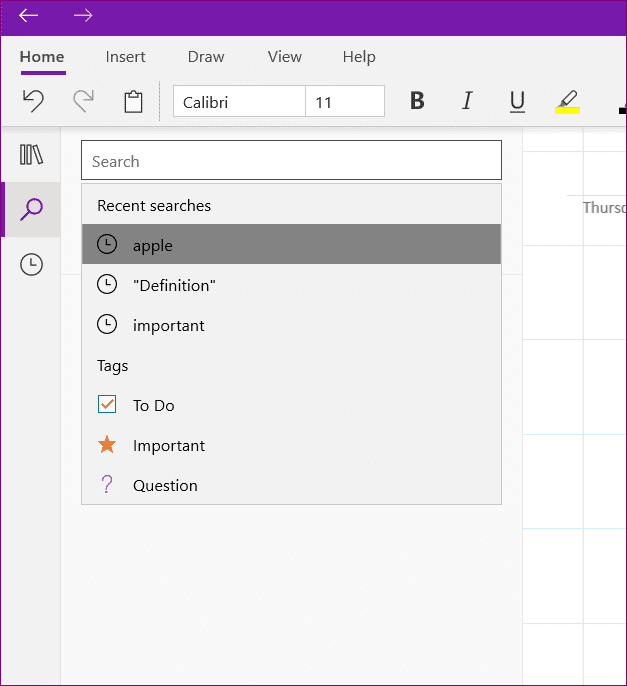Search by the Question tag

pos(291,485)
